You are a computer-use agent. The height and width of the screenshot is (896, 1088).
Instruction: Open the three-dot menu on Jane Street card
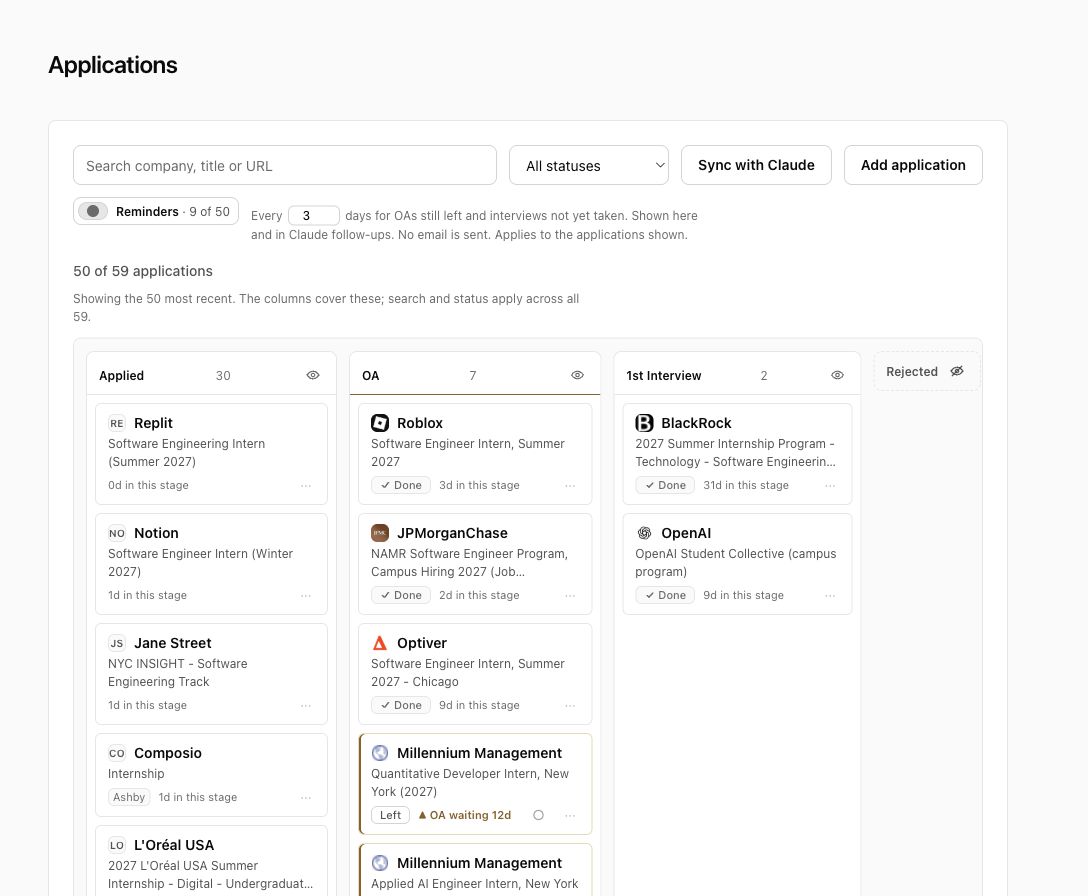pyautogui.click(x=306, y=706)
